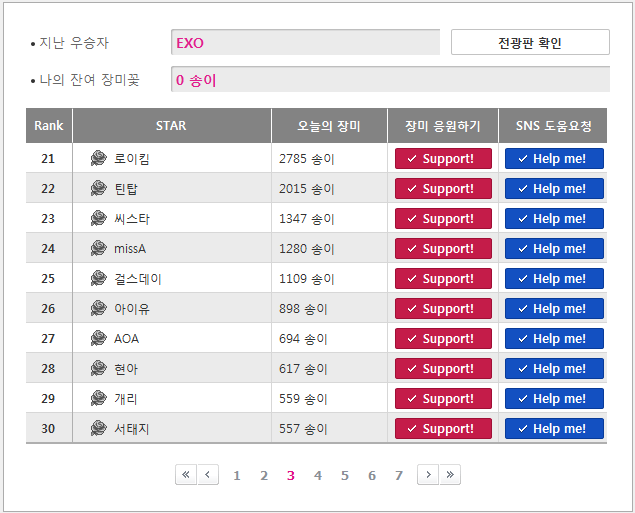Screen dimensions: 635x513
Task: Click Help me! for 현아
Action: point(554,368)
